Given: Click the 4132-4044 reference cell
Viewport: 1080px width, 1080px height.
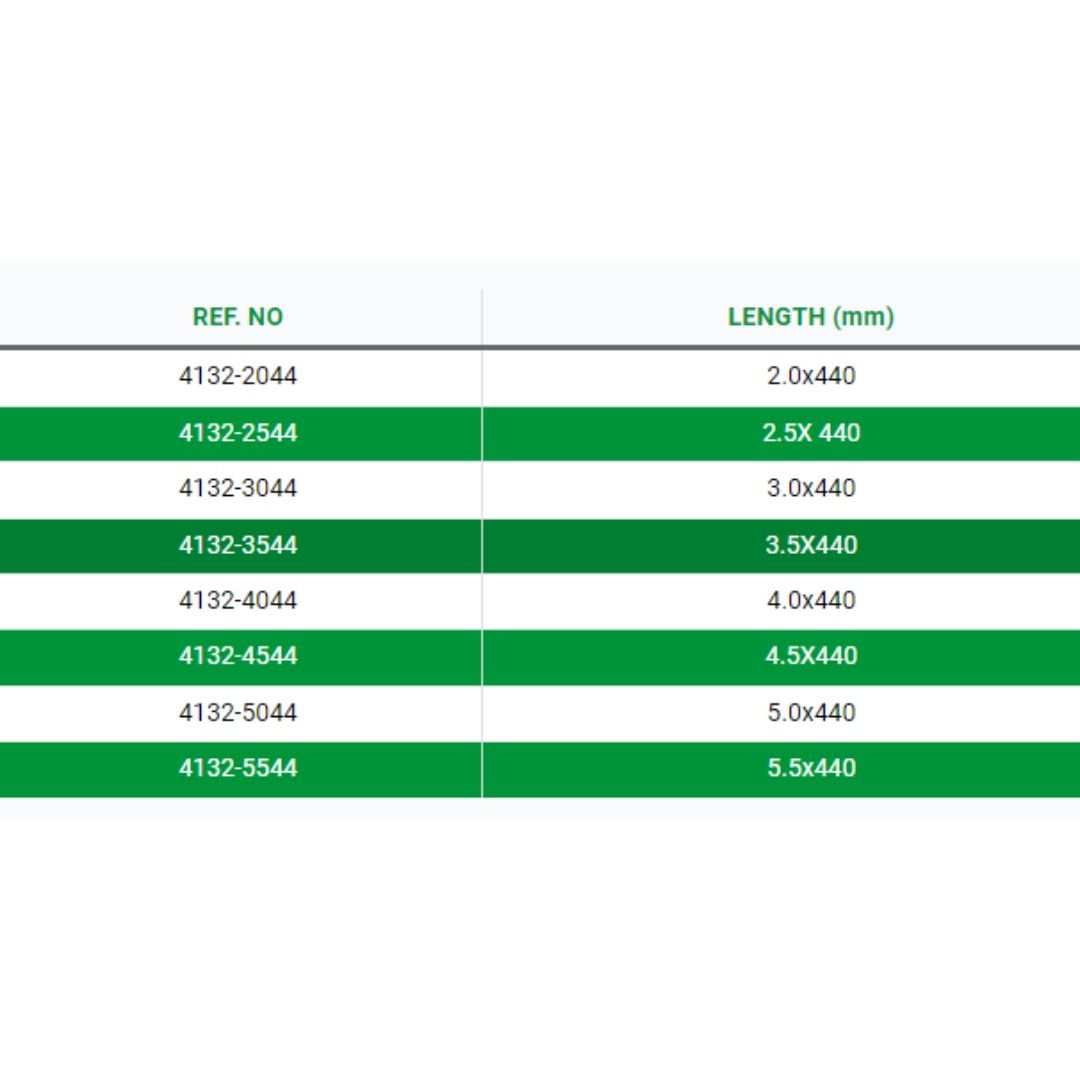Looking at the screenshot, I should pos(238,601).
